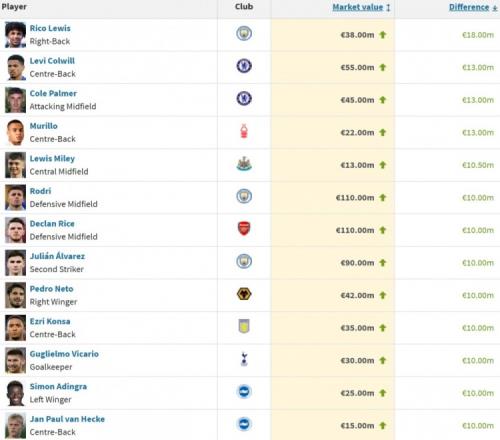Click Manchester City crest next to Julián Álvarez

244,261
